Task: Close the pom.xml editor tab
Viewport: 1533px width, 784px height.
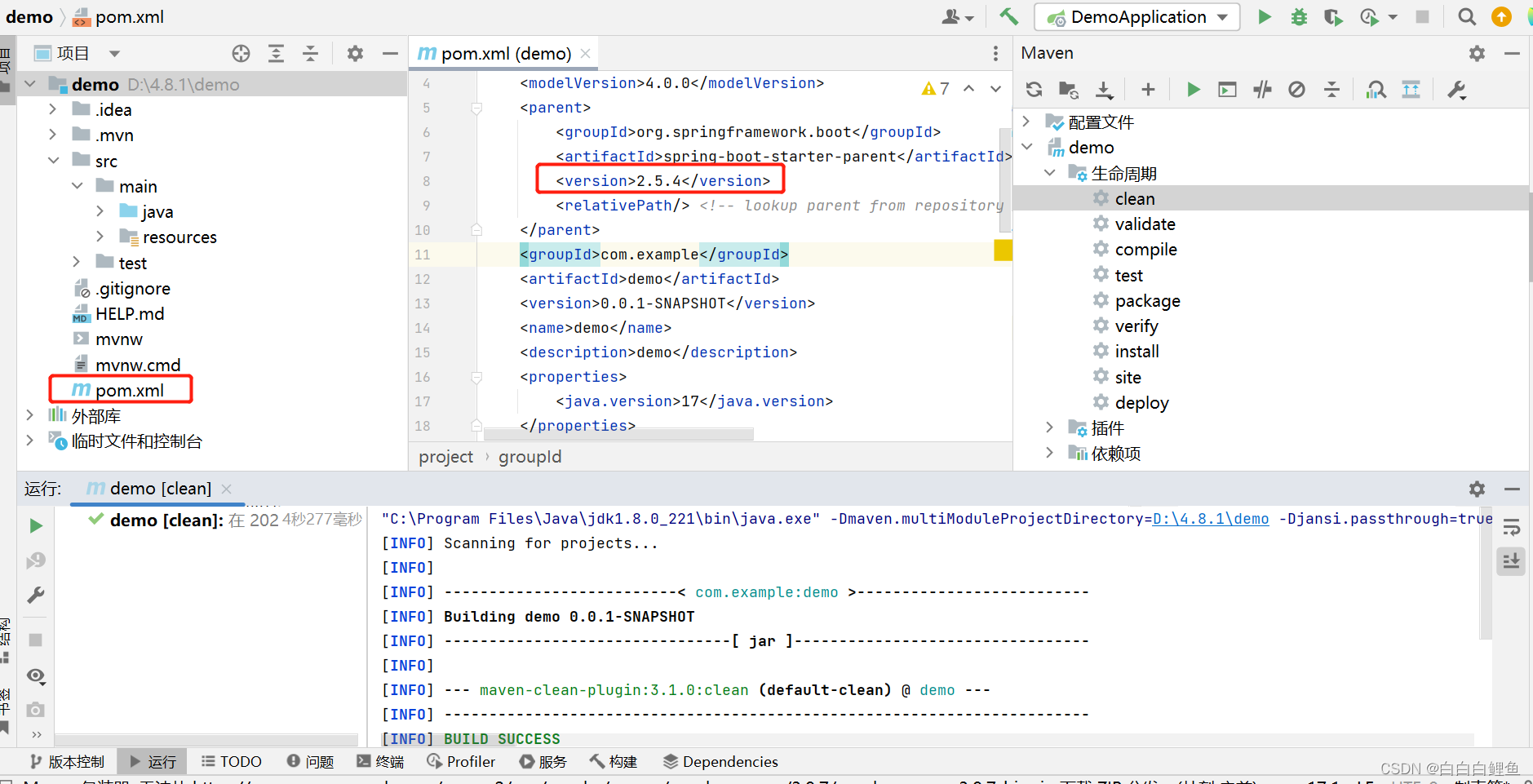Action: tap(585, 54)
